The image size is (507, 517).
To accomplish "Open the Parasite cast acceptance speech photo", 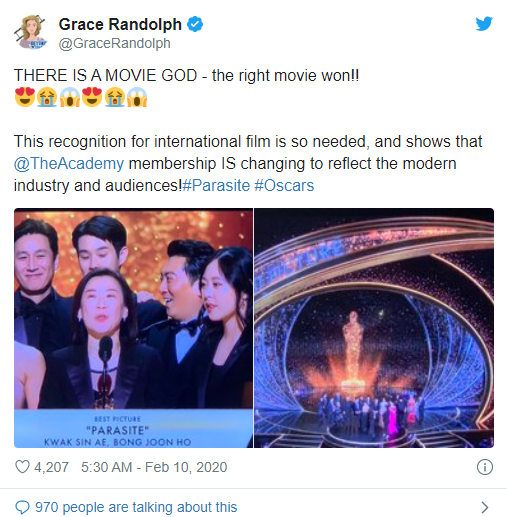I will pos(133,328).
